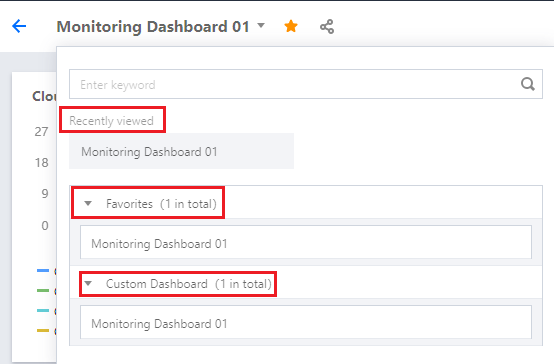Toggle the orange favorite star

tap(291, 26)
